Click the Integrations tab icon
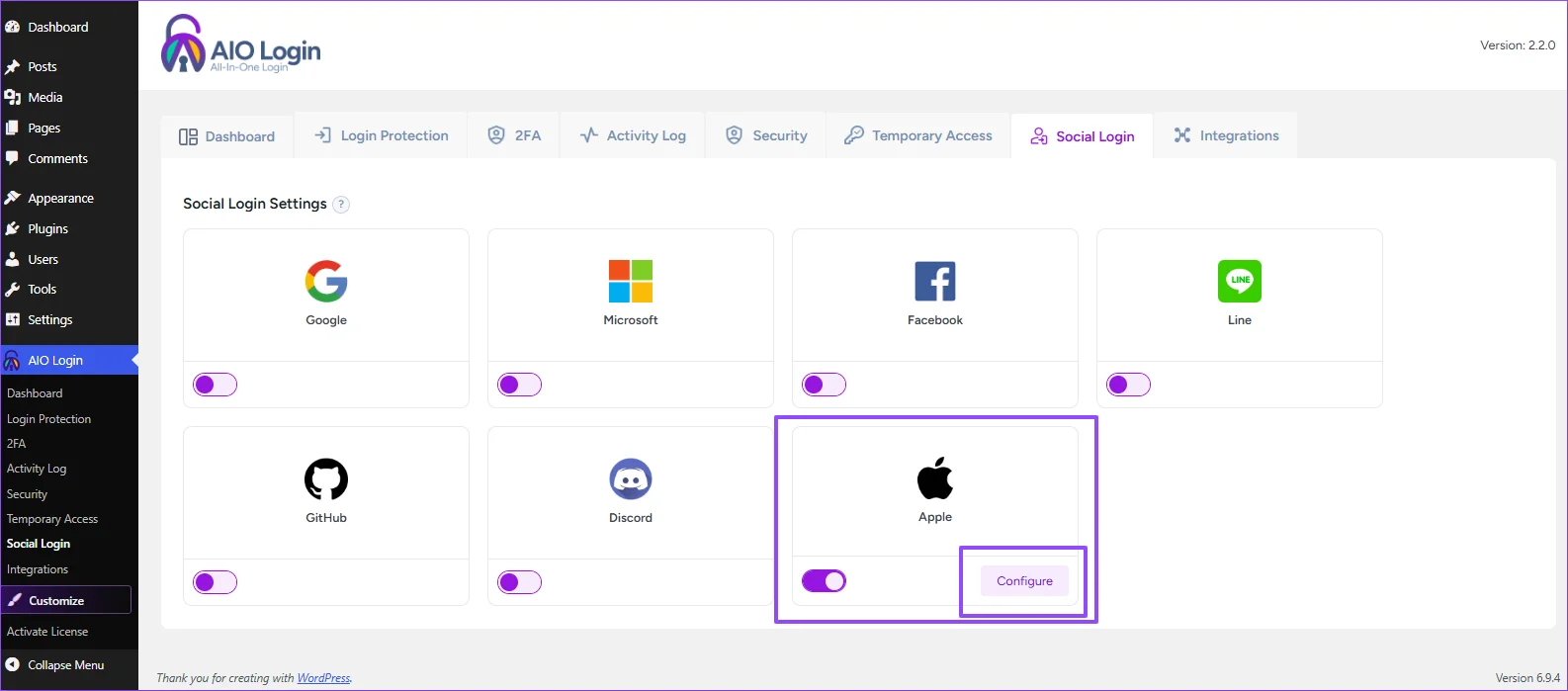Viewport: 1568px width, 691px height. click(1182, 135)
